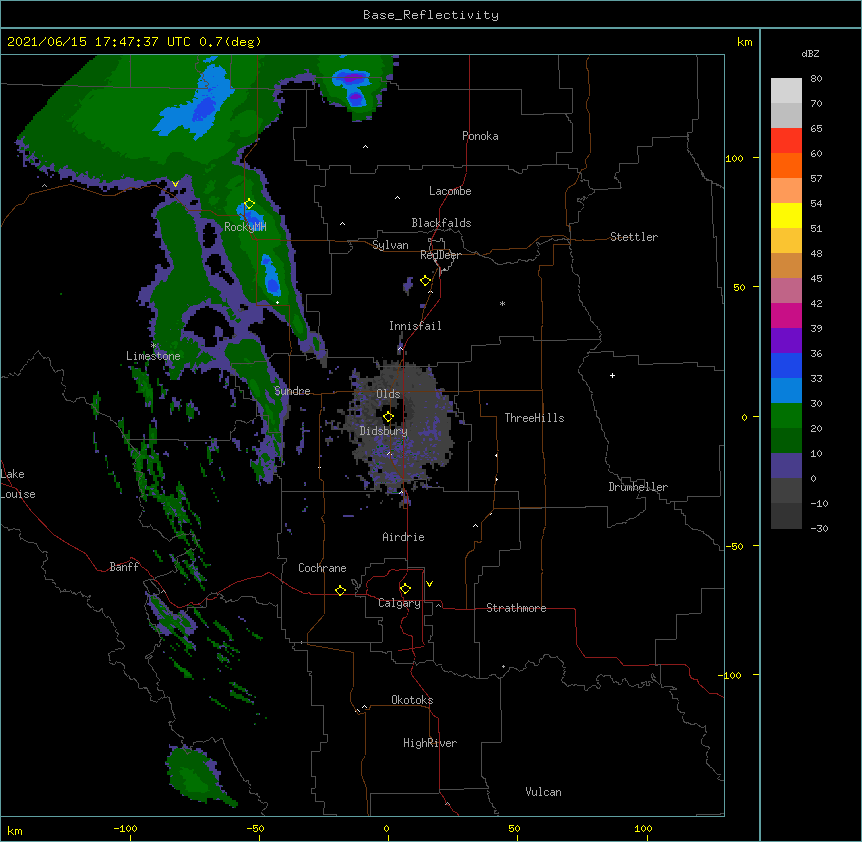862x842 pixels.
Task: Click the HighRiver town label
Action: (430, 743)
